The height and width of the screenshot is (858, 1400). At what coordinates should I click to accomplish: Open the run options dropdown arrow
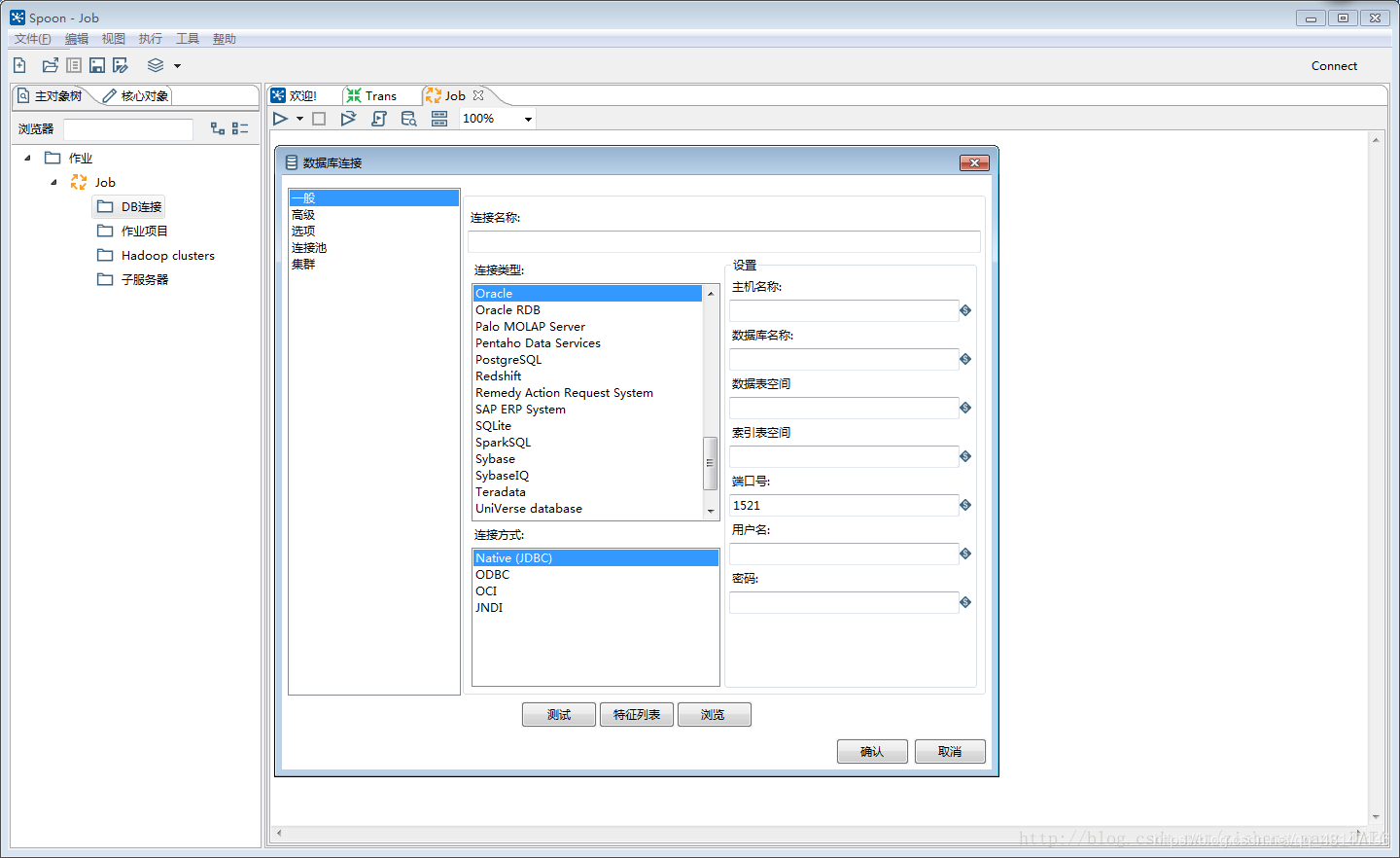click(x=299, y=119)
